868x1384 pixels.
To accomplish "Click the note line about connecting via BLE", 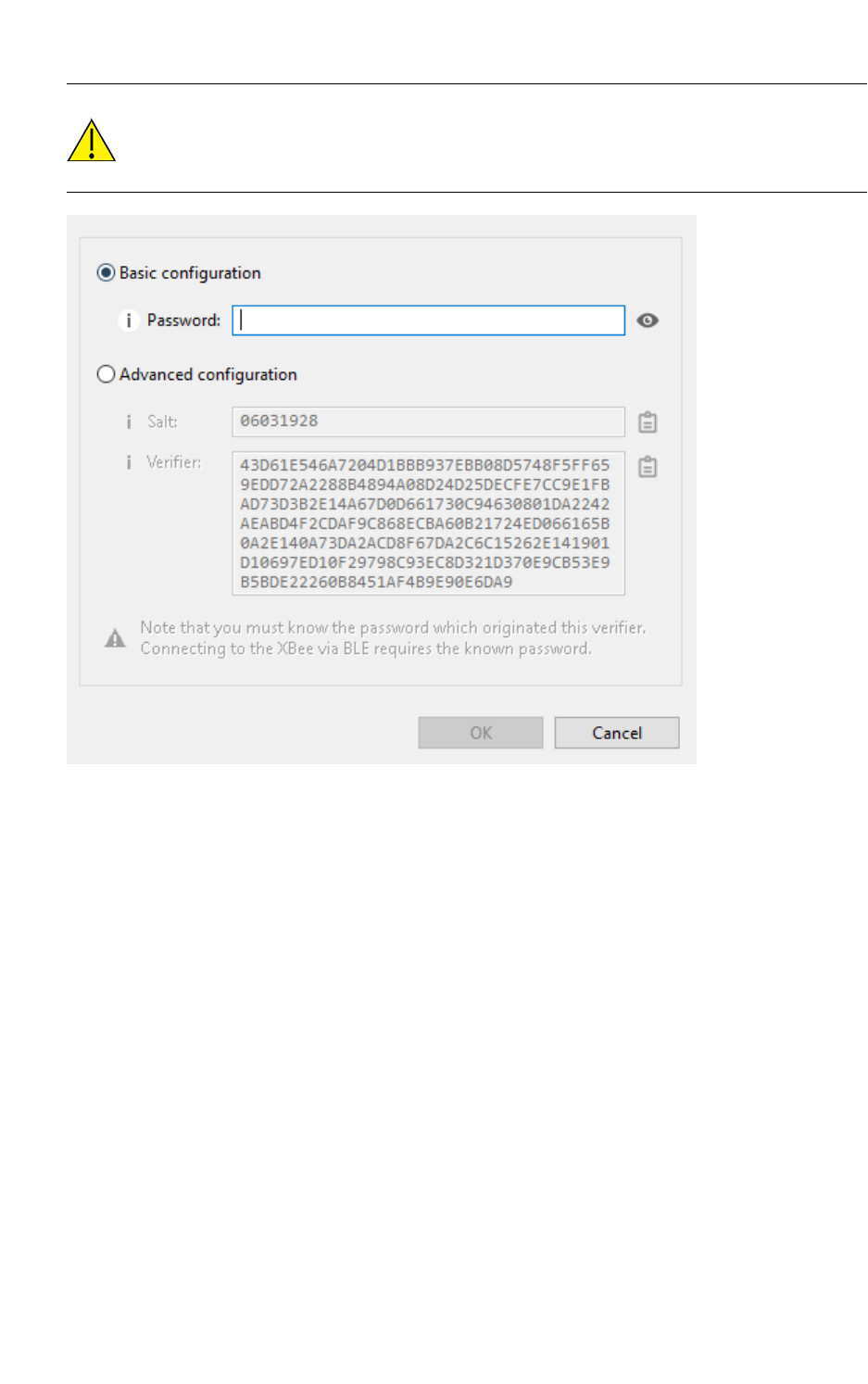I will [x=366, y=648].
